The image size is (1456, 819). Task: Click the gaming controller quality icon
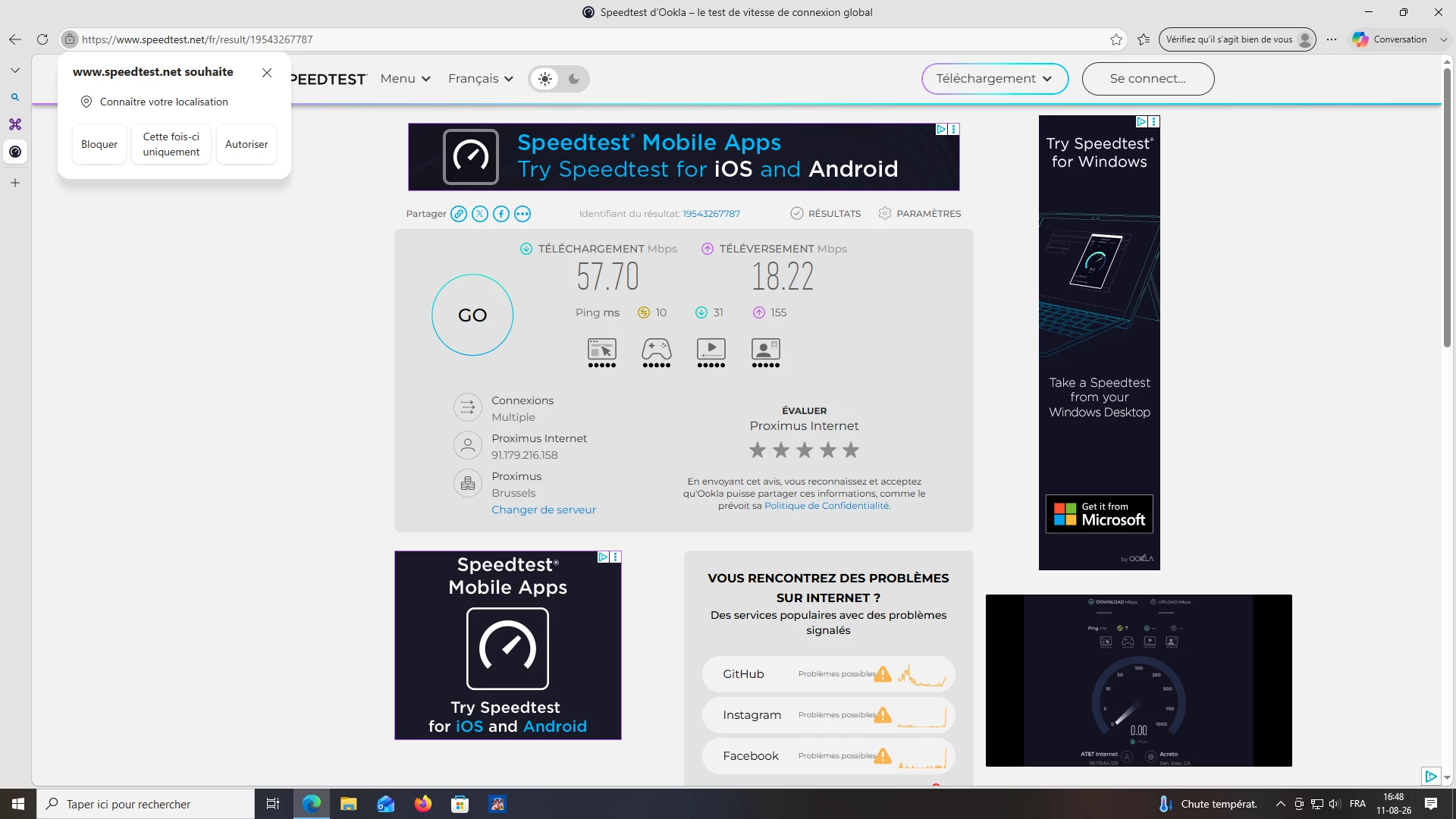pos(657,353)
